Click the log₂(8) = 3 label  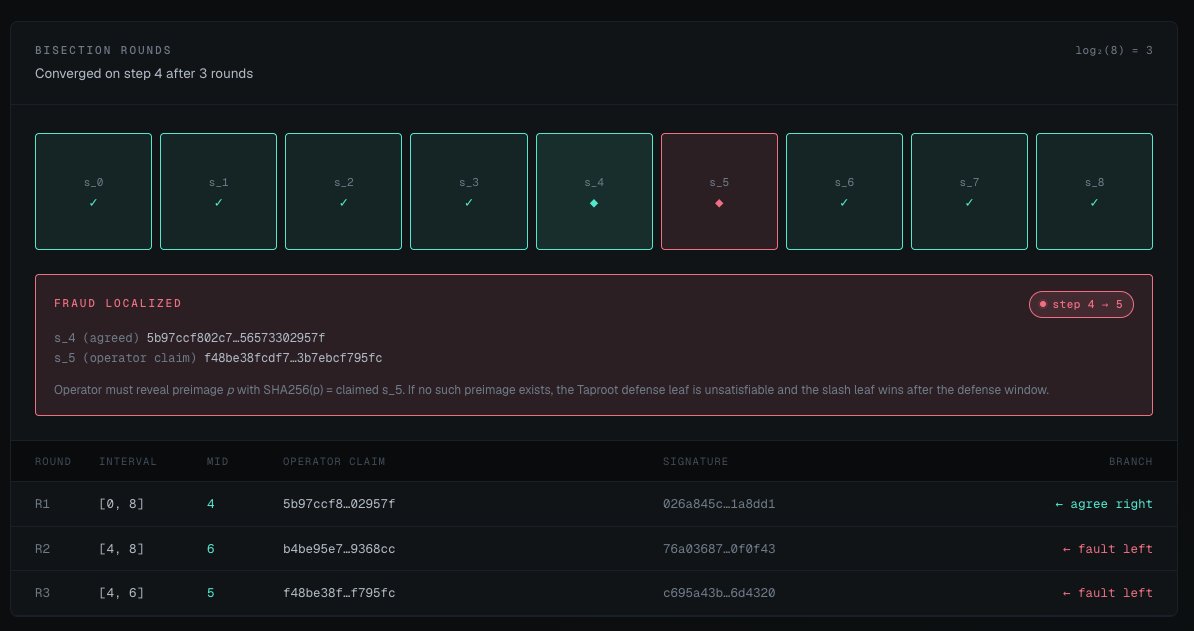pos(1114,51)
